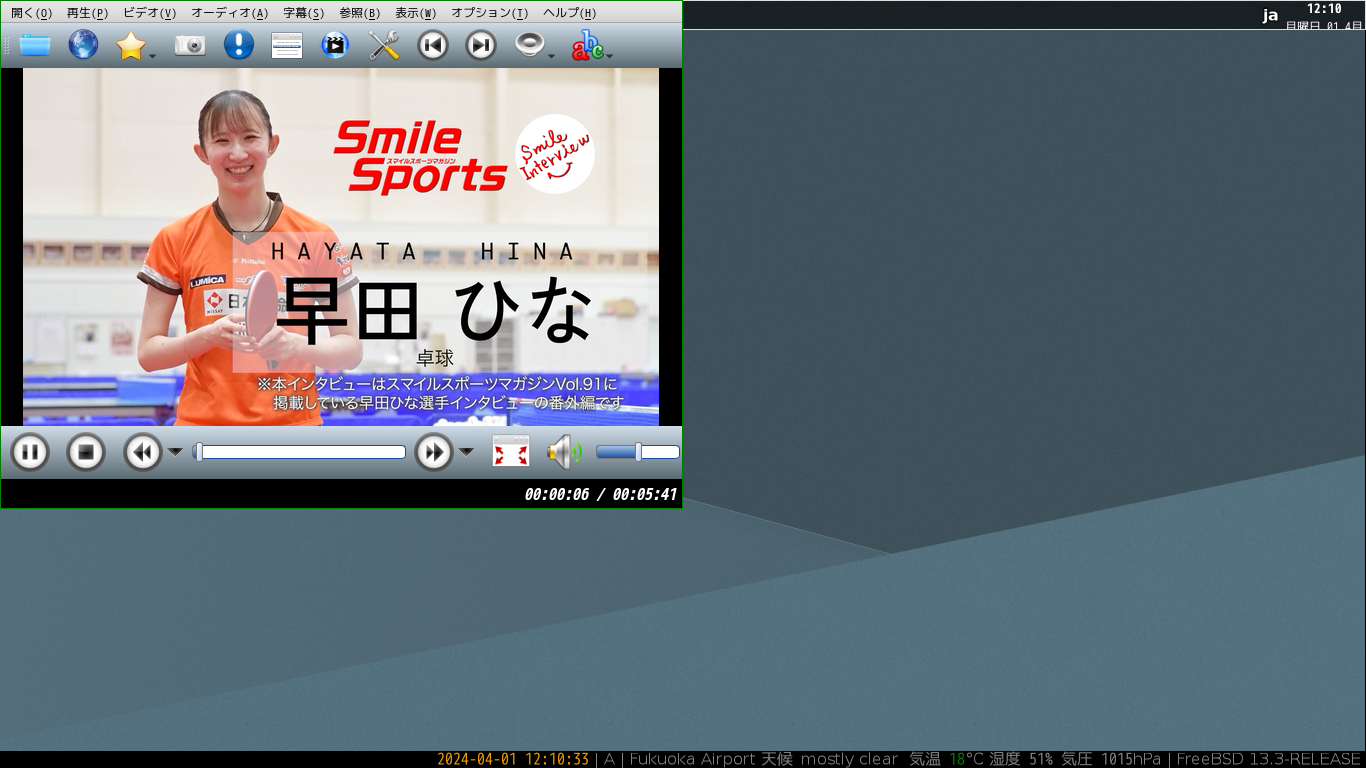Image resolution: width=1366 pixels, height=768 pixels.
Task: Expand the audio track dropdown arrow
Action: coord(551,55)
